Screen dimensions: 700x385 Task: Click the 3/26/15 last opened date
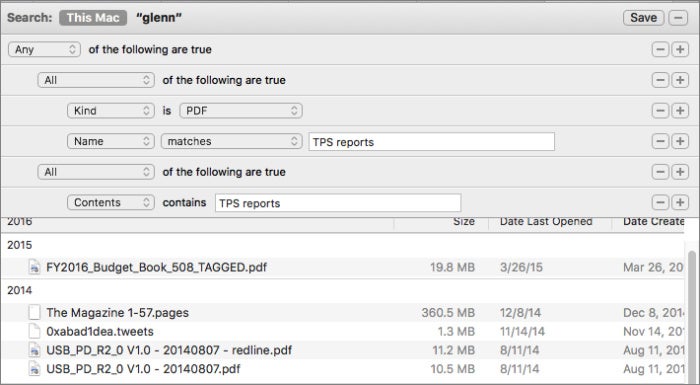point(521,267)
